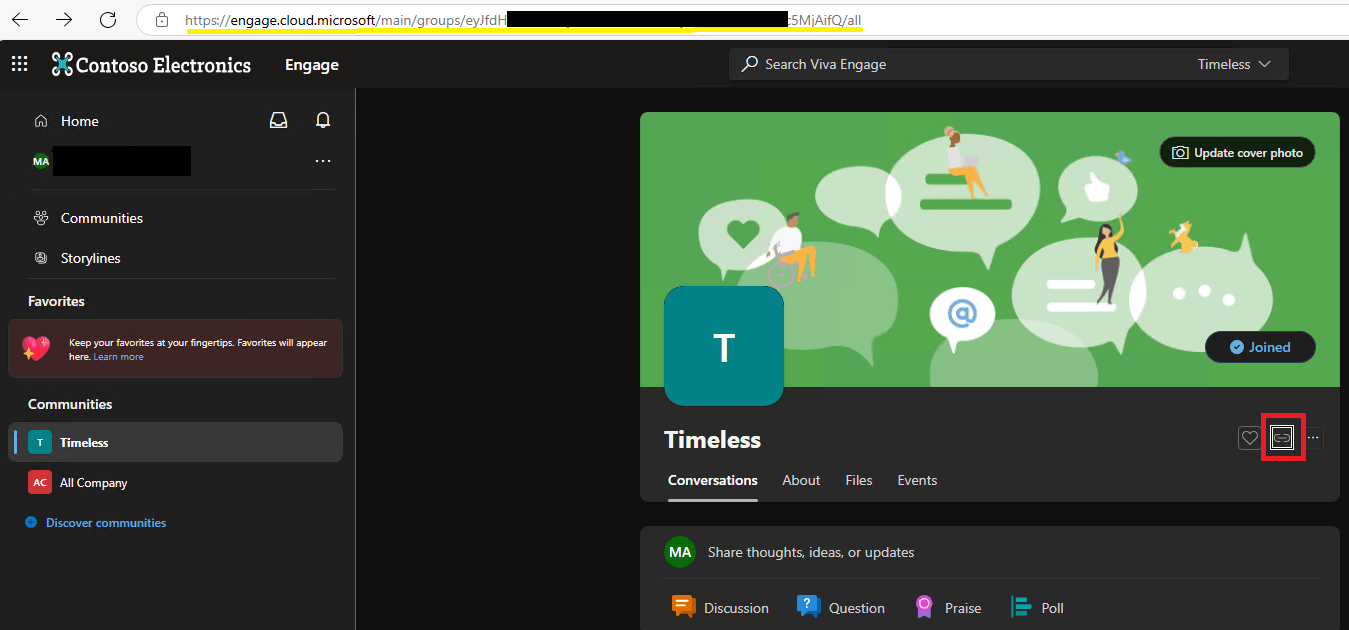The width and height of the screenshot is (1349, 630).
Task: Open the inbox icon next to Home
Action: (x=279, y=120)
